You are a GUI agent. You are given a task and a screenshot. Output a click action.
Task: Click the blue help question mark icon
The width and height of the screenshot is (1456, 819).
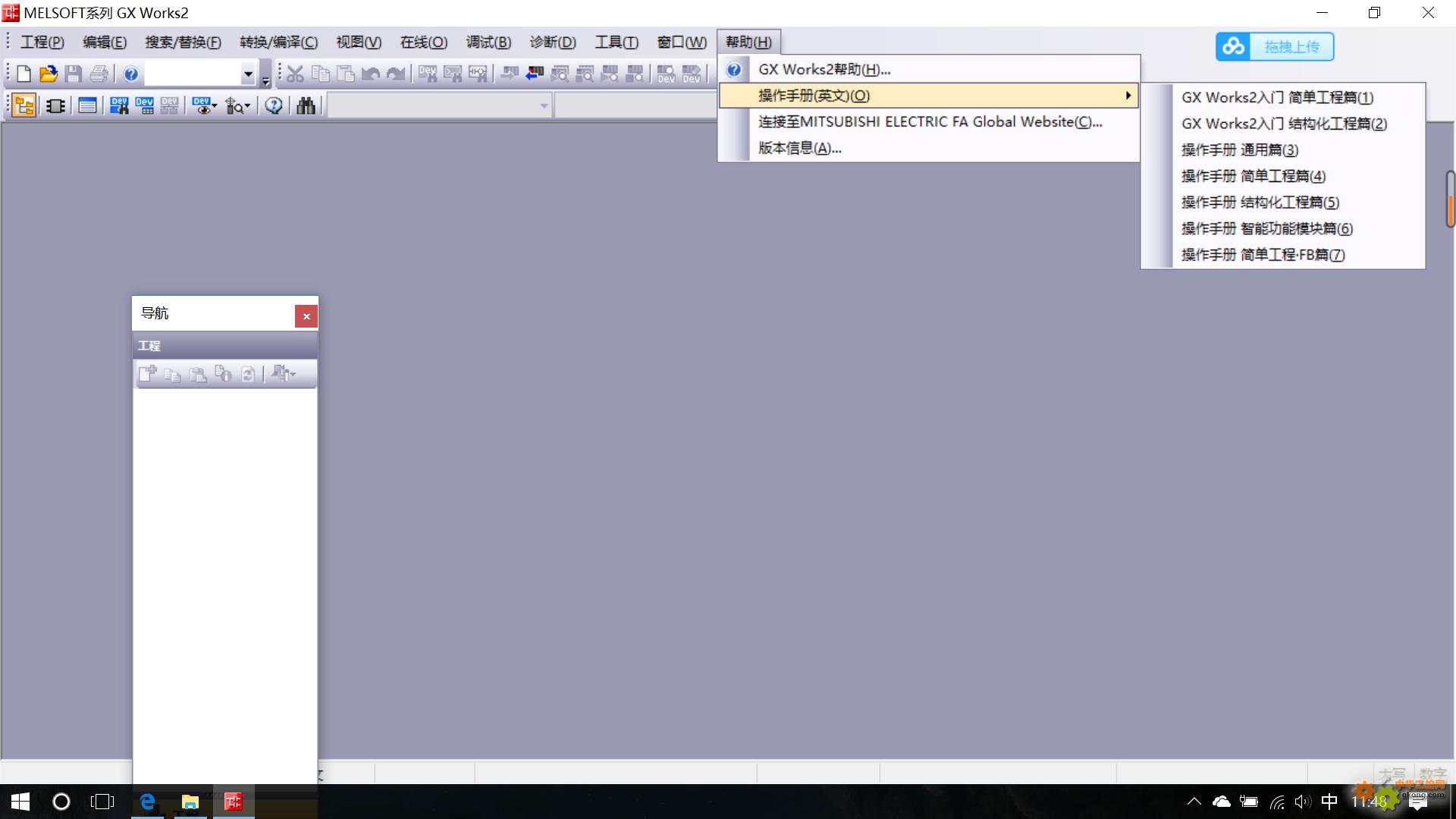click(130, 74)
